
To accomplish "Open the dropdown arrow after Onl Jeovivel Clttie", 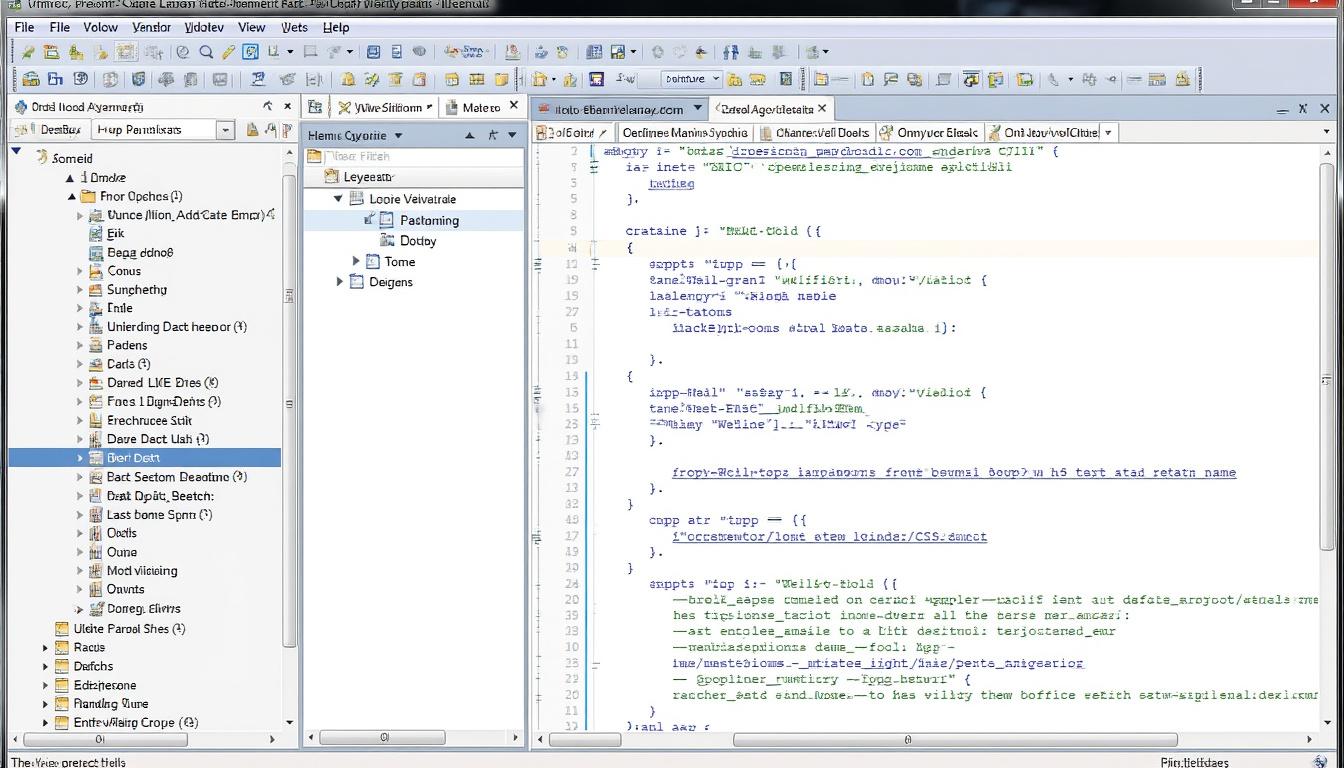I will [x=1109, y=132].
